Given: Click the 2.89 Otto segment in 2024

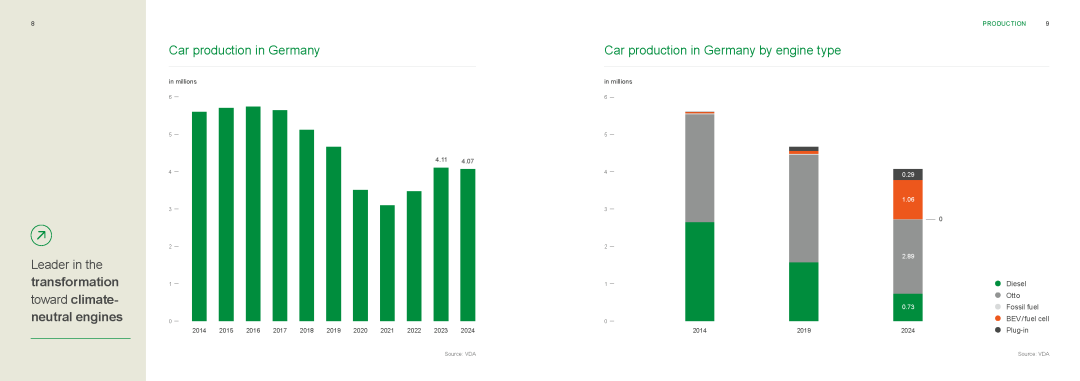Looking at the screenshot, I should (908, 256).
